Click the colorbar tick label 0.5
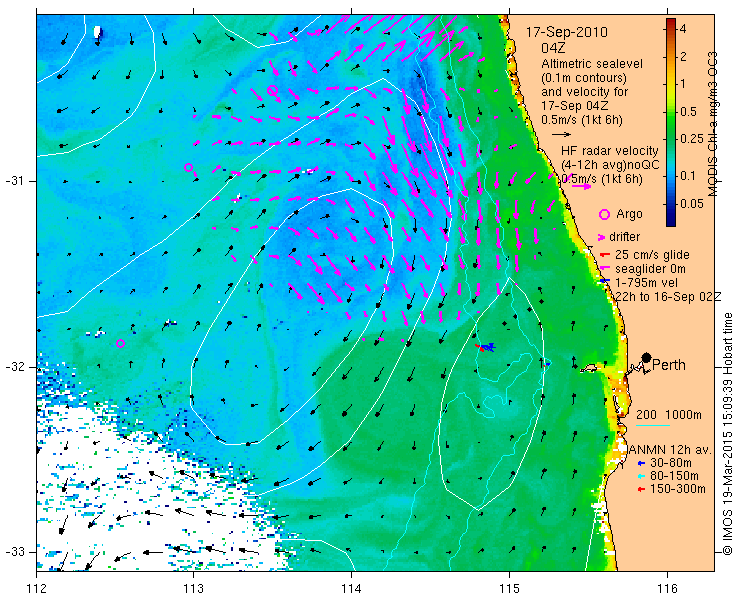740x600 pixels. (688, 111)
